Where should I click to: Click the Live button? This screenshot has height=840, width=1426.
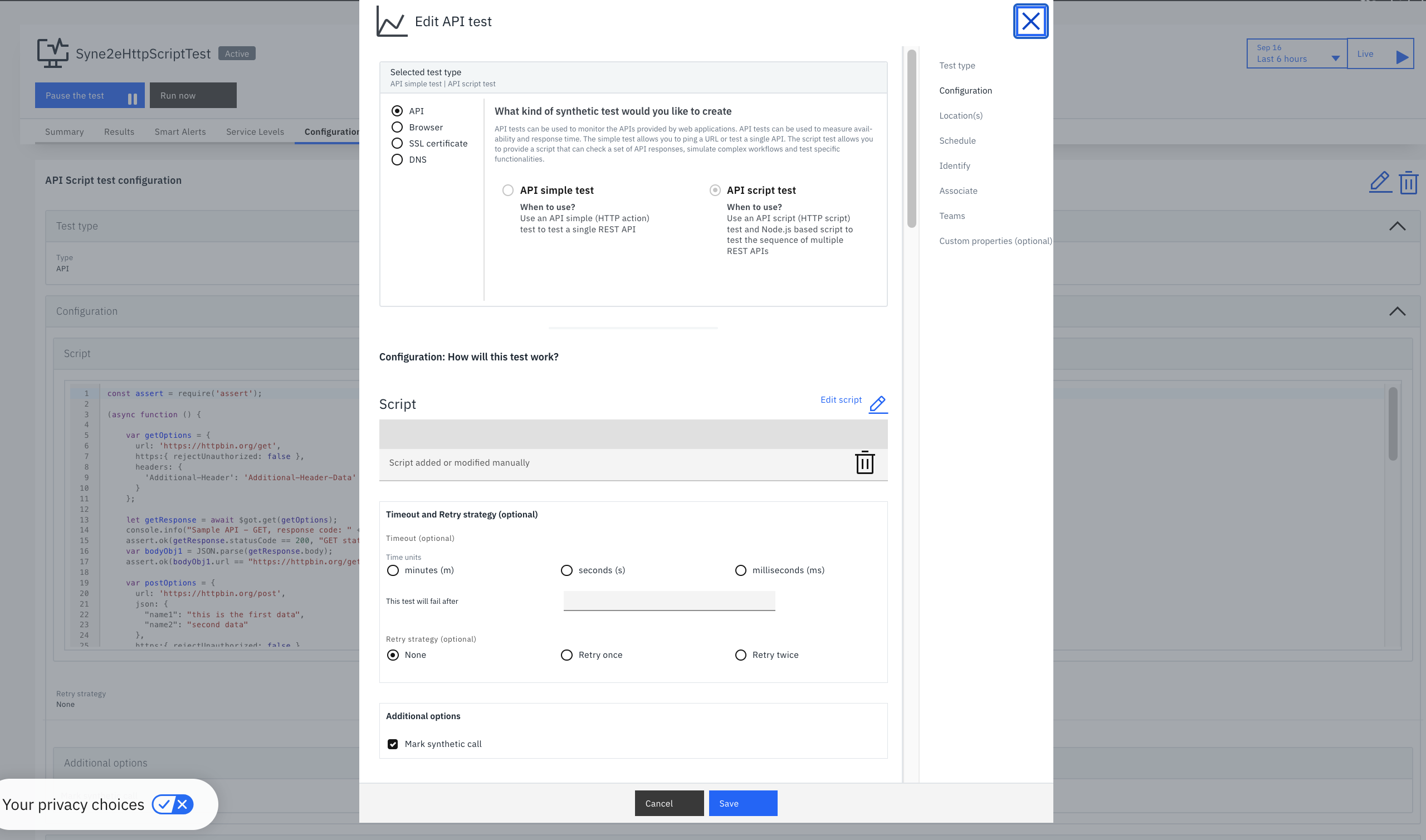[x=1380, y=54]
